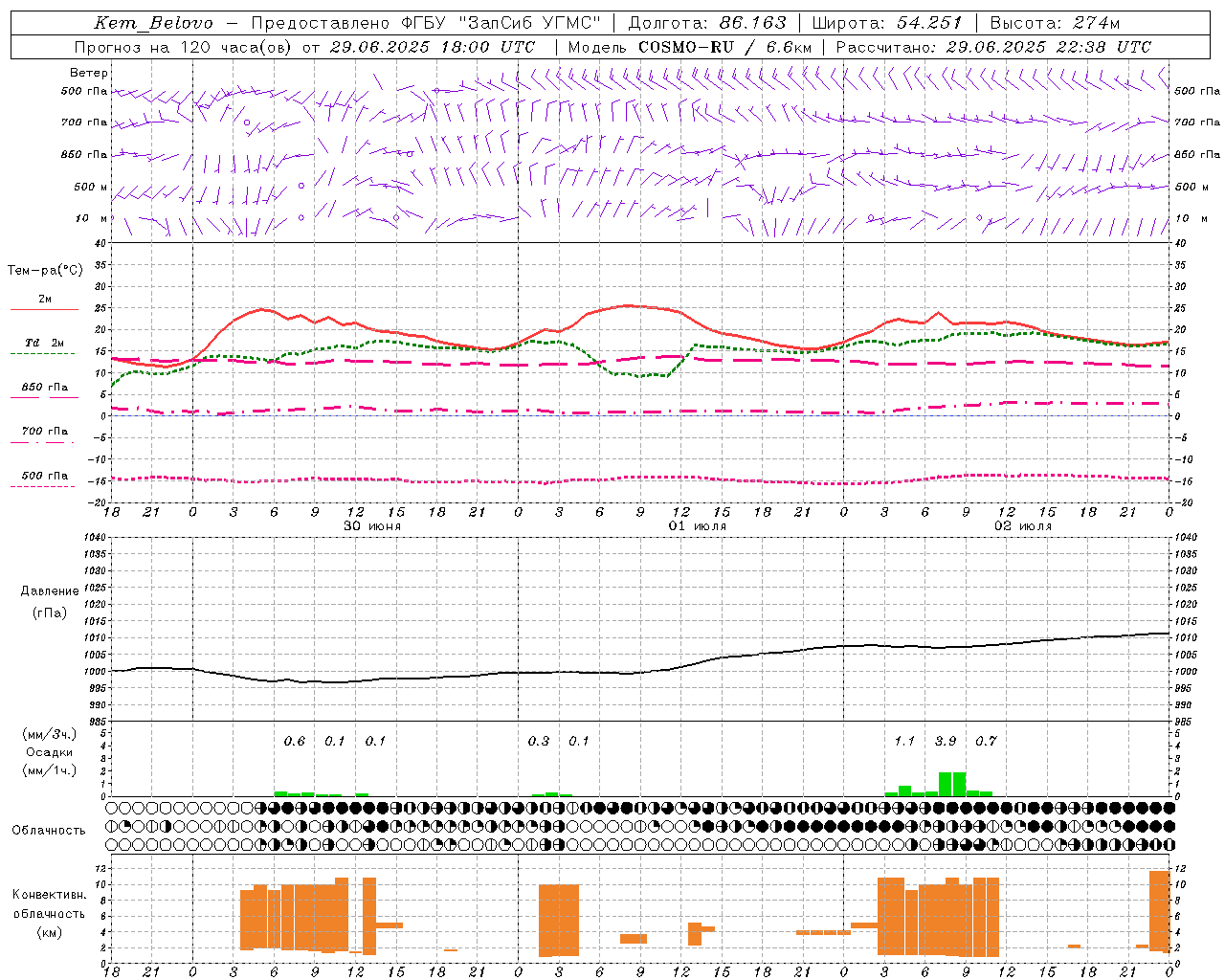Click the Ветер wind panel label

tap(89, 73)
